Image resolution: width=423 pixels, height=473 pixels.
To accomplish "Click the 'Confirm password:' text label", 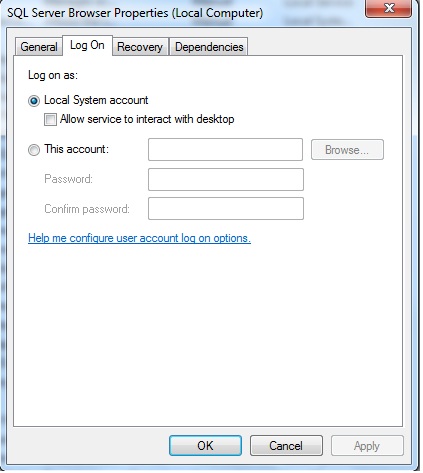I will (87, 209).
